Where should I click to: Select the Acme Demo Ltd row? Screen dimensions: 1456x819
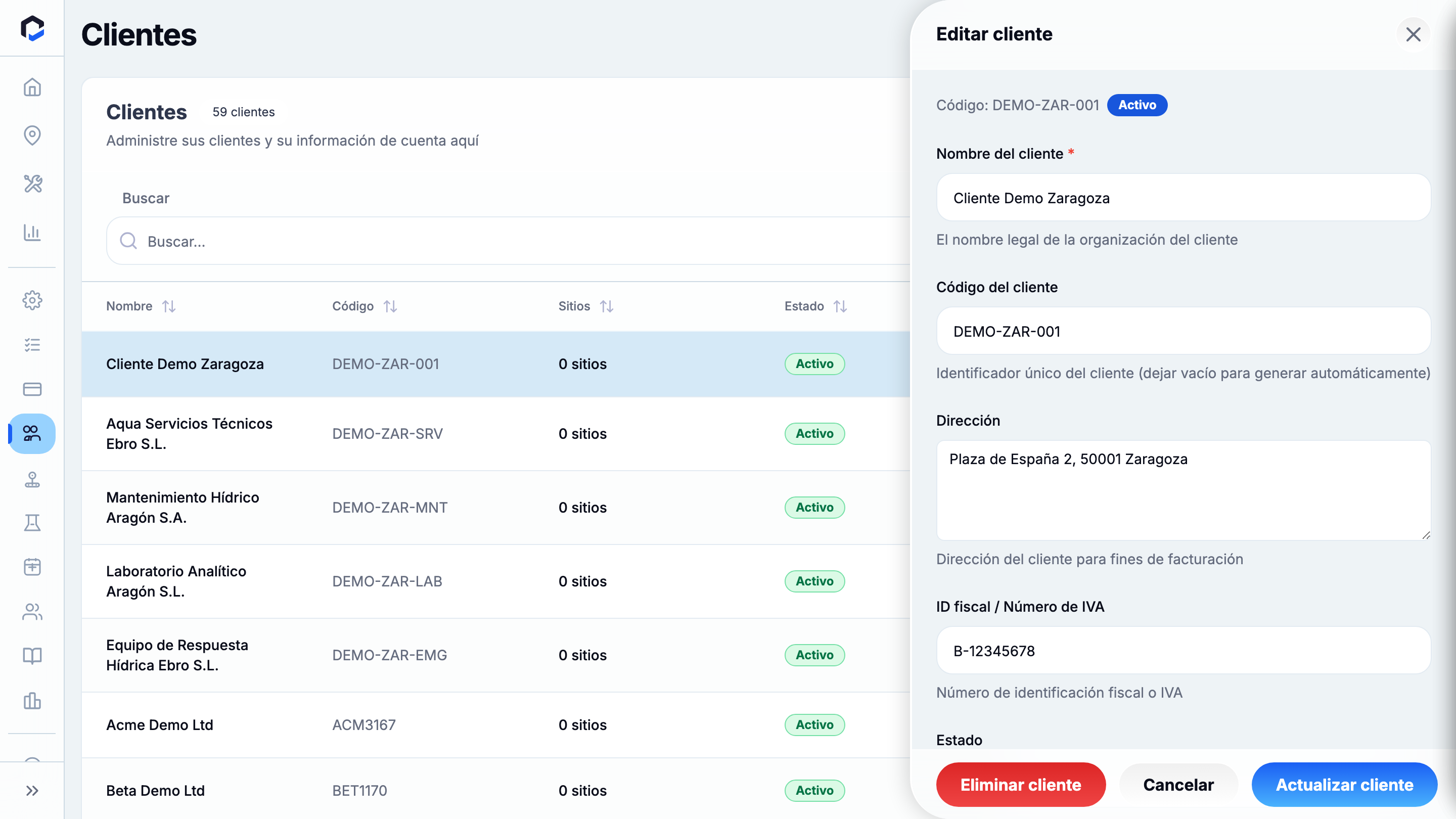pyautogui.click(x=495, y=724)
